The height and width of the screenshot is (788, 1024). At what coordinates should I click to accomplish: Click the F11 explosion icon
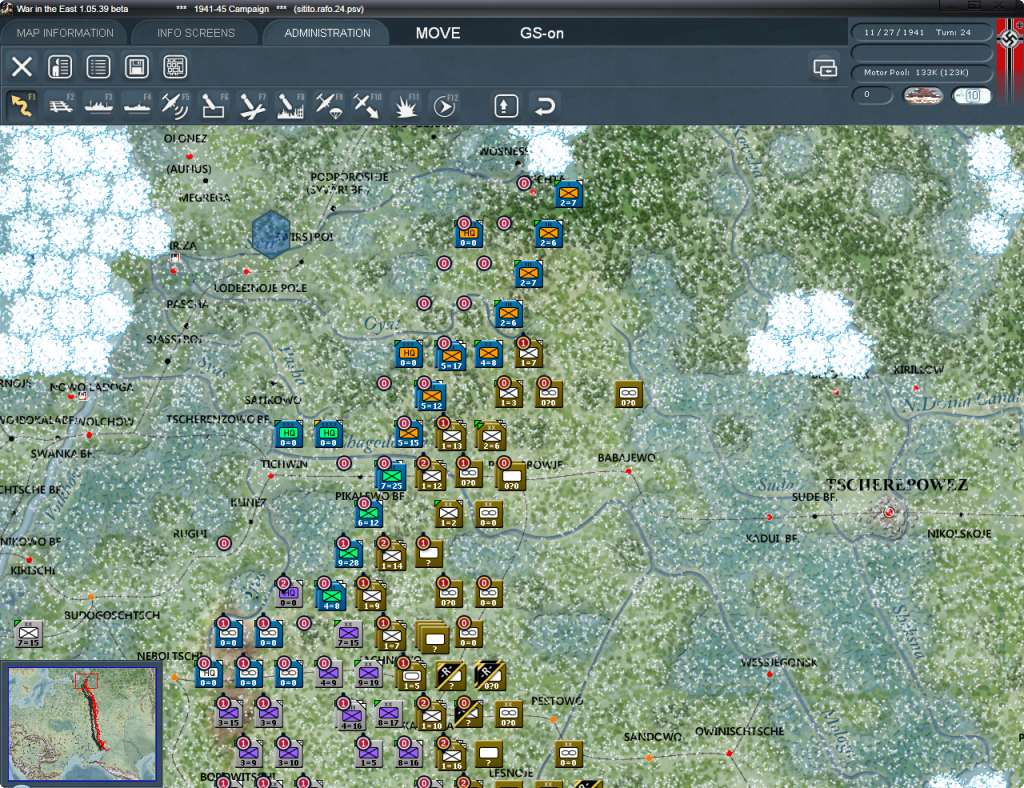[x=405, y=106]
